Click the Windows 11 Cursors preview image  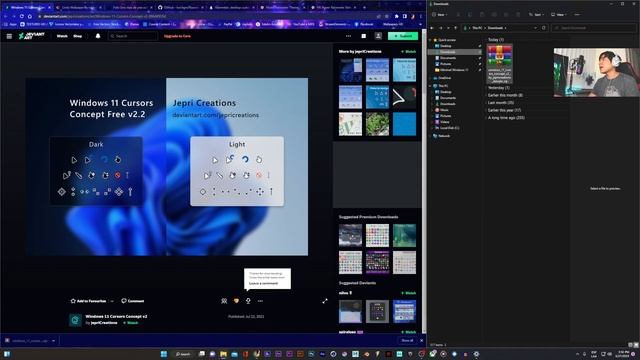(x=167, y=167)
